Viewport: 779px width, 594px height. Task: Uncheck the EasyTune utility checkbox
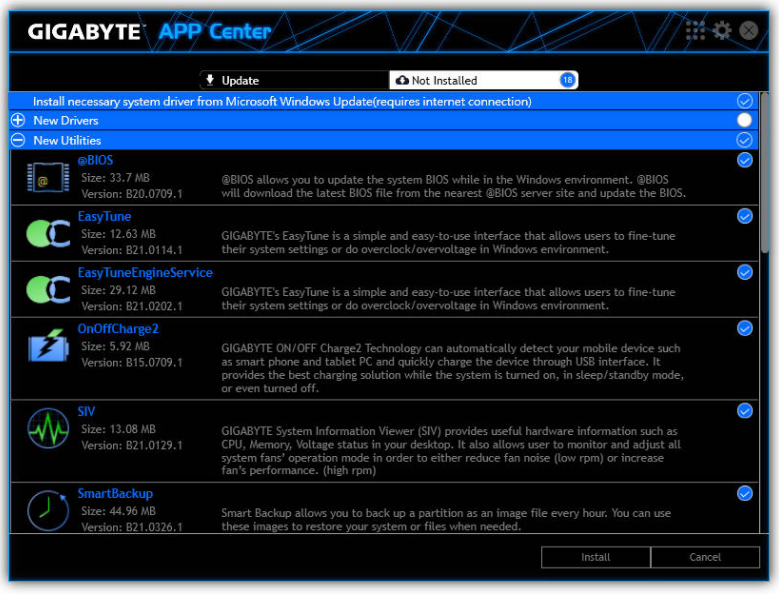tap(744, 216)
